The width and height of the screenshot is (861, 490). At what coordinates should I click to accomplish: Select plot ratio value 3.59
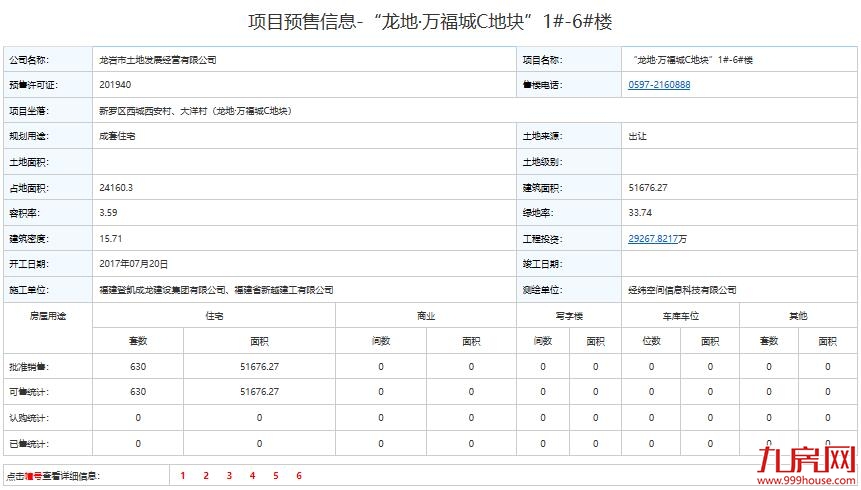click(x=108, y=213)
